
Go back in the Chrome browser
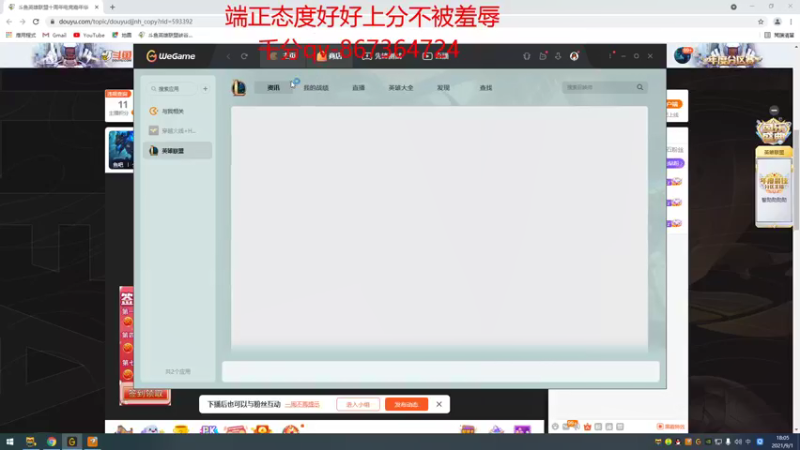9,21
